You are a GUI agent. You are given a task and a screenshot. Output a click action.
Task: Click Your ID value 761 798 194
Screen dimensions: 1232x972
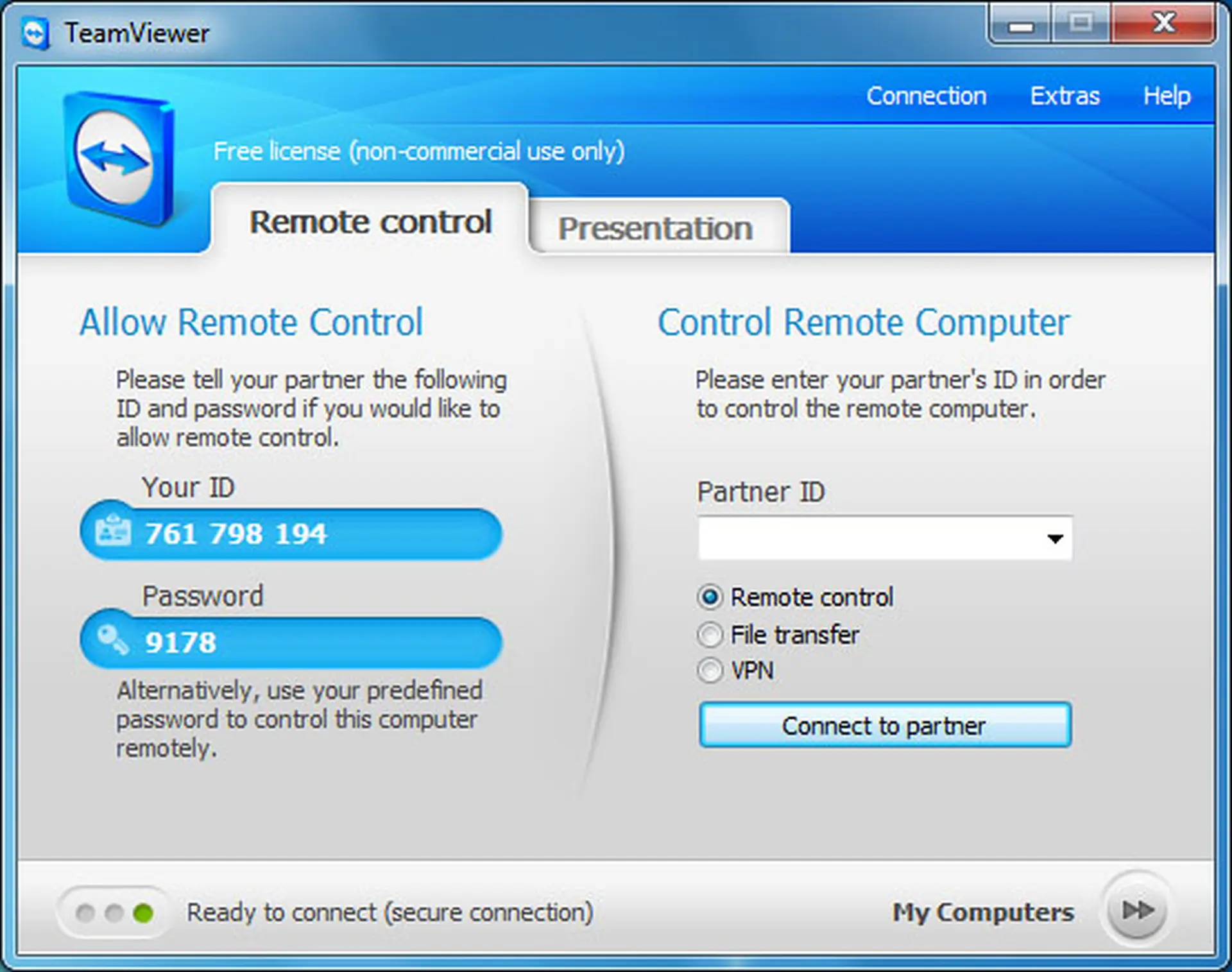click(x=236, y=534)
